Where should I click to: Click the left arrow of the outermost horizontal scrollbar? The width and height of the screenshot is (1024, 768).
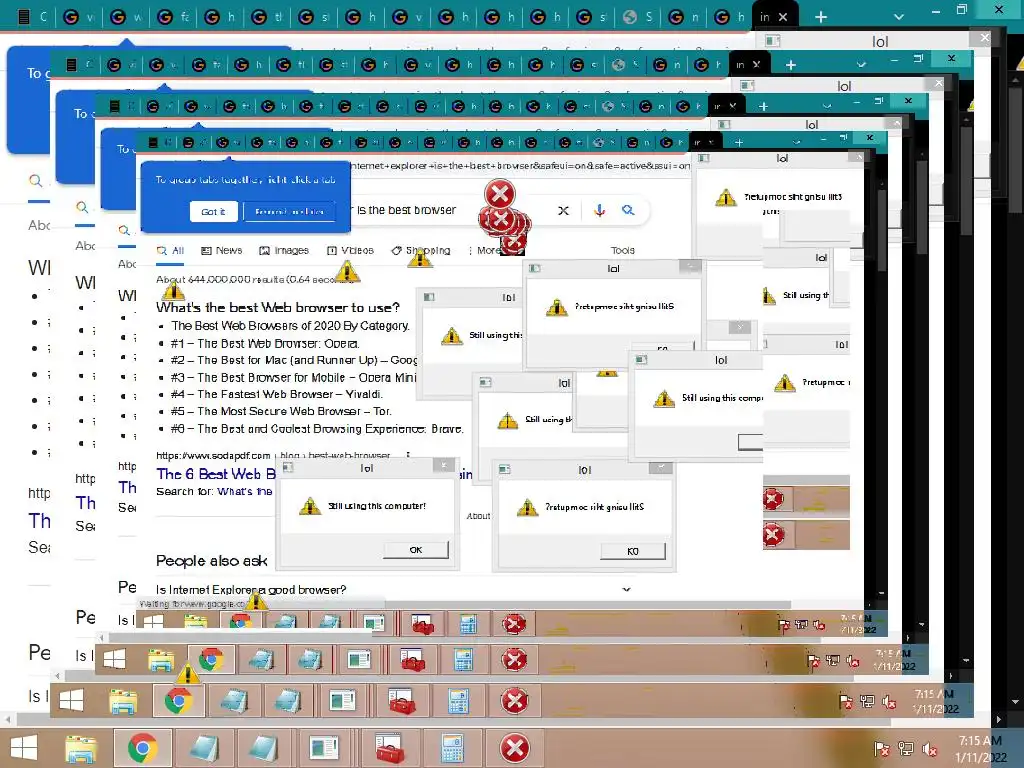(7, 720)
